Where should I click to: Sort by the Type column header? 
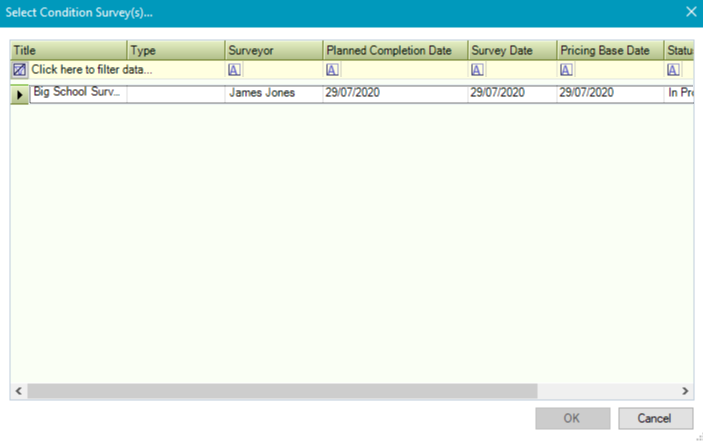[x=175, y=50]
